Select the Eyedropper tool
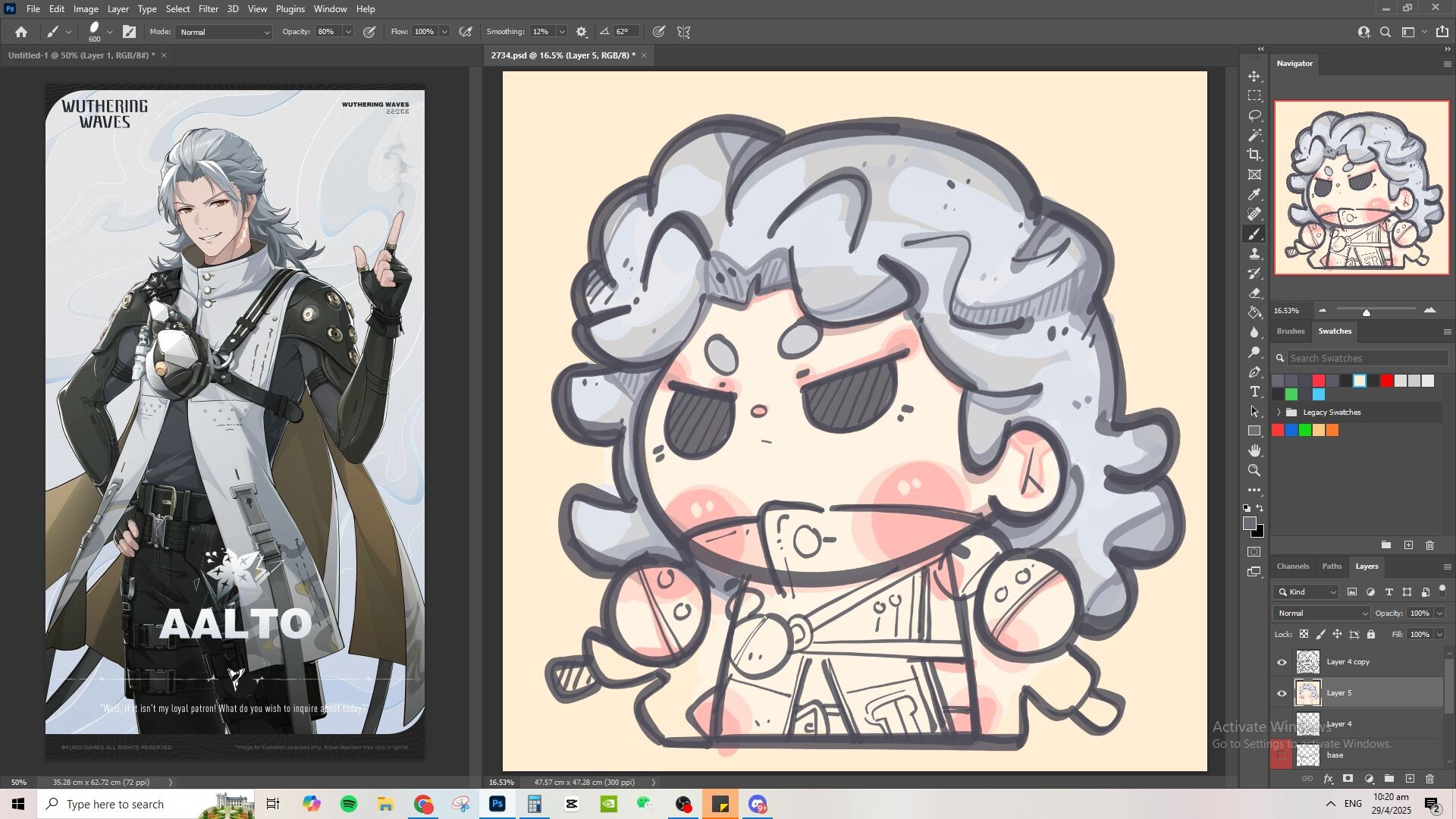 1254,195
